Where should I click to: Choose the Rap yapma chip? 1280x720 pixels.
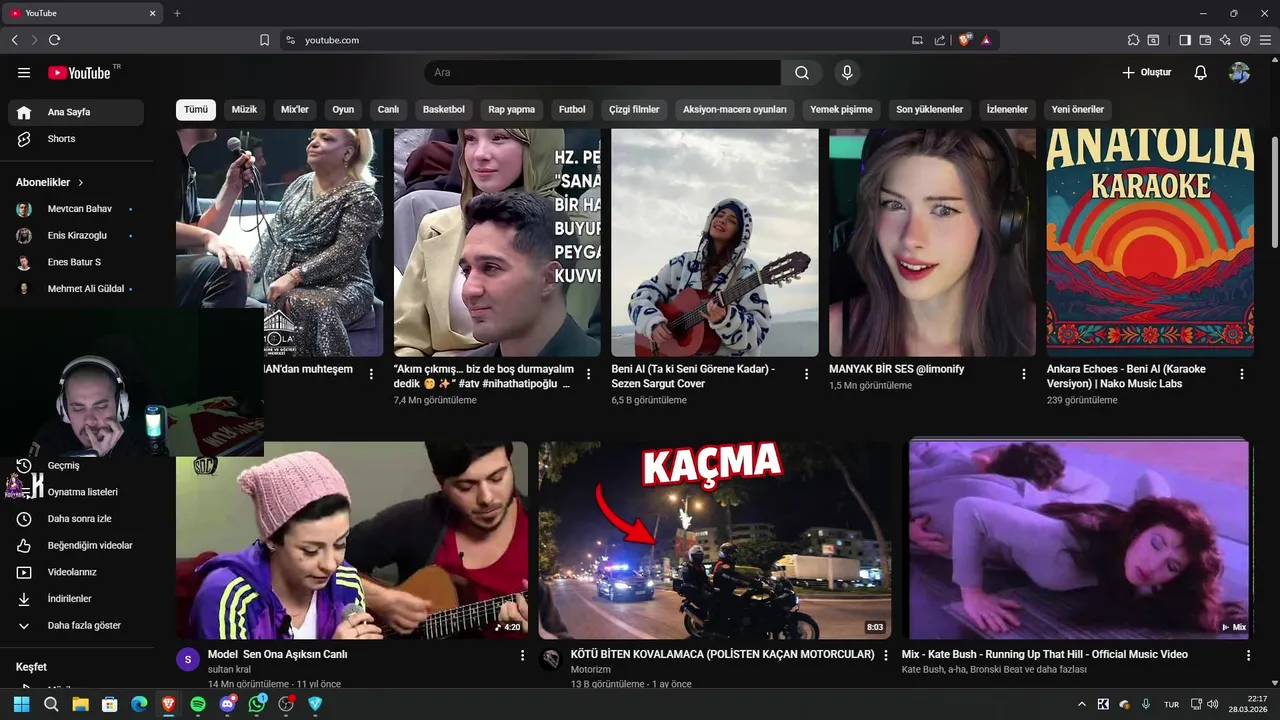click(512, 109)
